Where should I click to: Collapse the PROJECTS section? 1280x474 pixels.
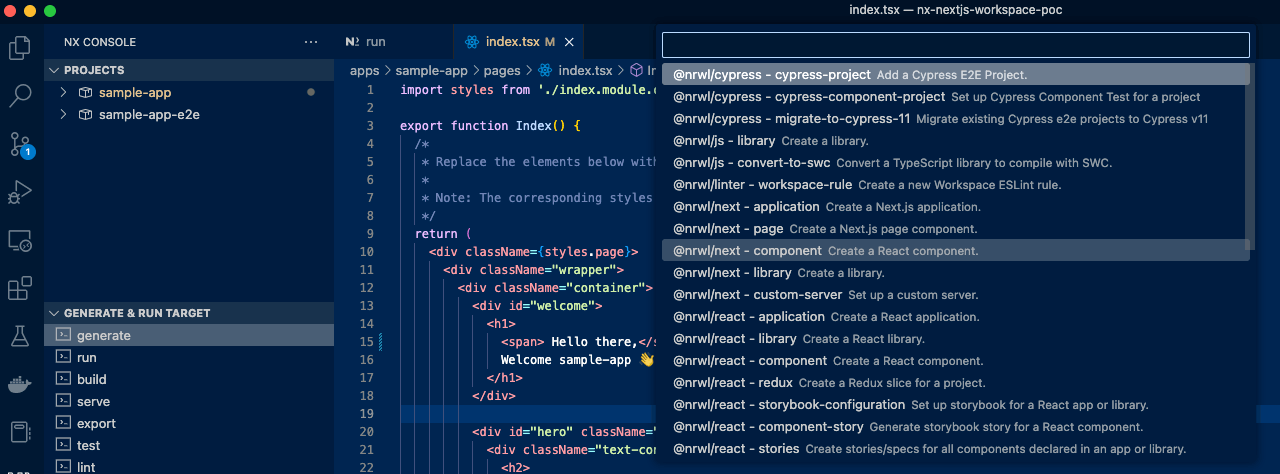click(x=54, y=71)
